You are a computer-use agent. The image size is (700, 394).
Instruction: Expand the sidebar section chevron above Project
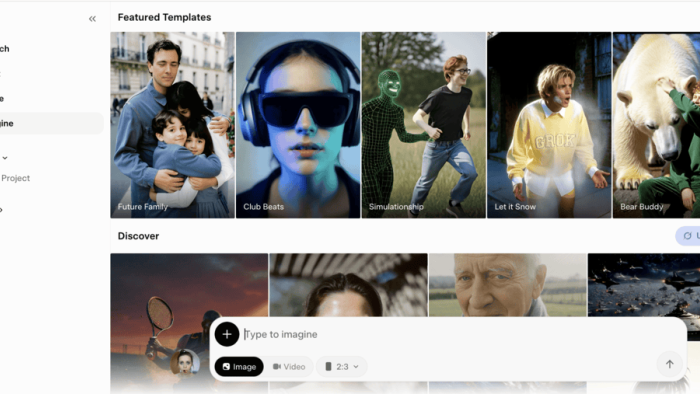click(x=5, y=158)
